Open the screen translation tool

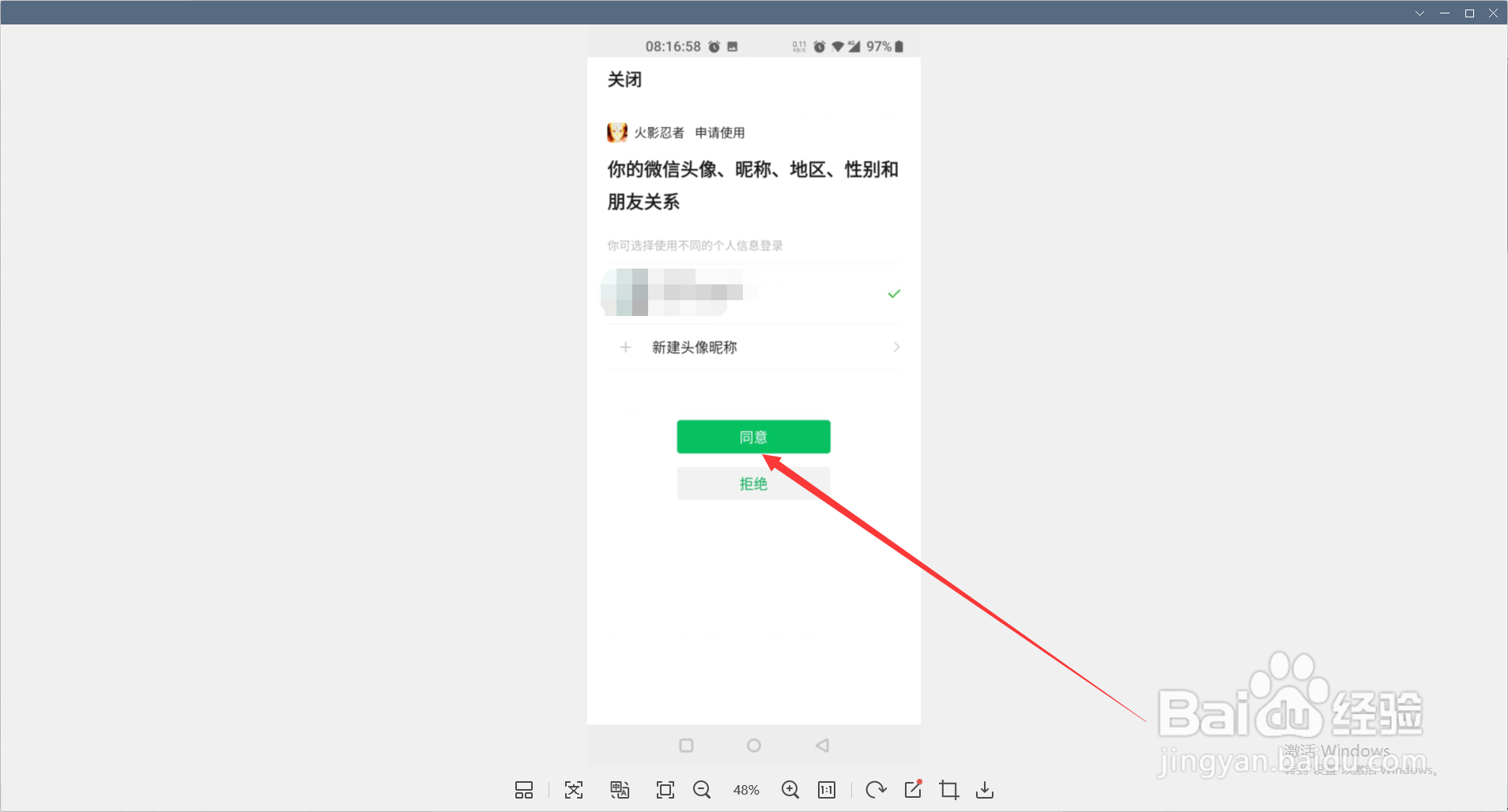pyautogui.click(x=620, y=790)
